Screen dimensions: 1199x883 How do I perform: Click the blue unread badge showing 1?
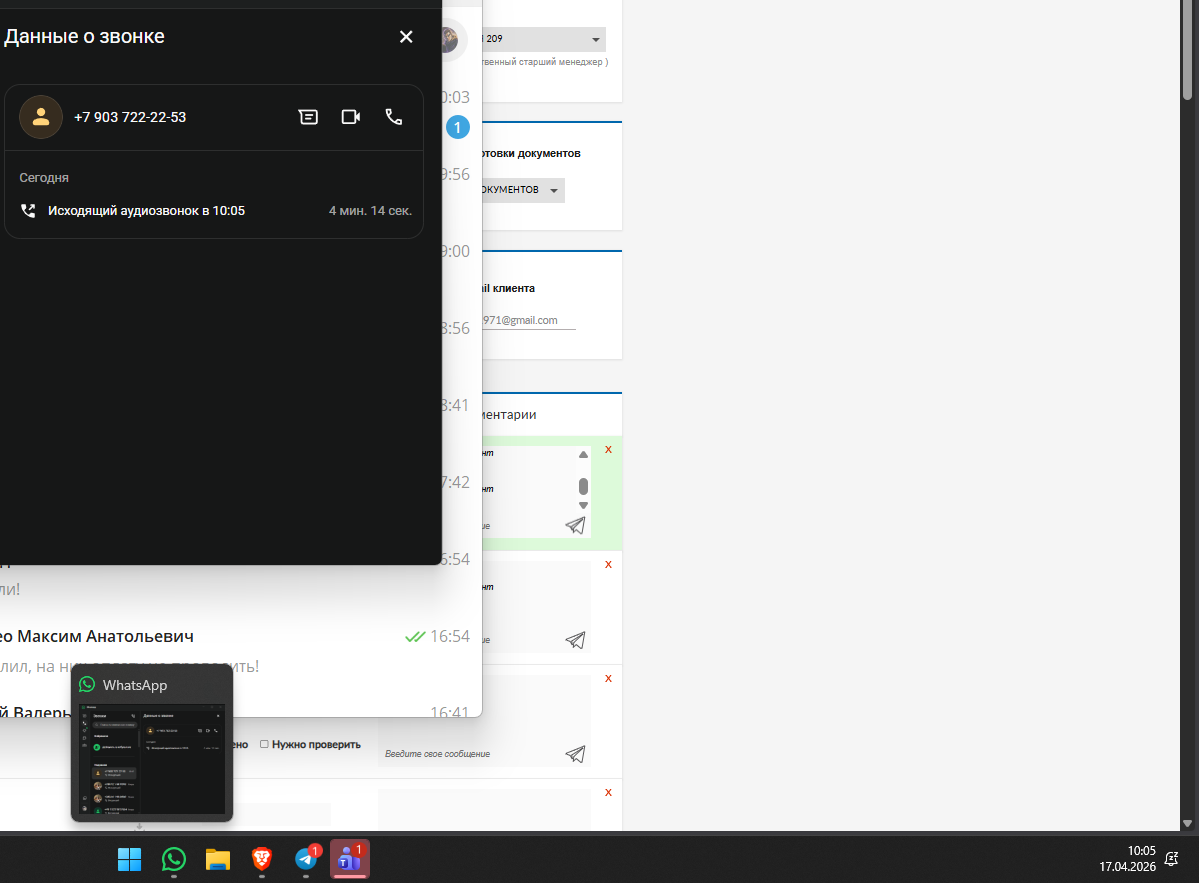pyautogui.click(x=457, y=127)
